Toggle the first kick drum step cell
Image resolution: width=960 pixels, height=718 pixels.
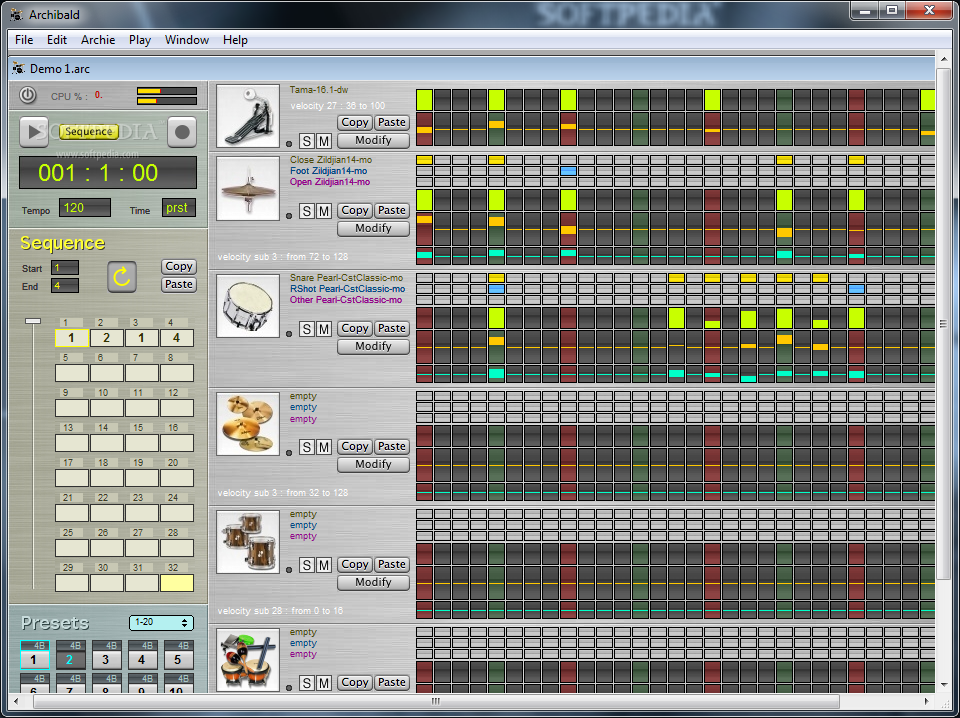[x=424, y=100]
